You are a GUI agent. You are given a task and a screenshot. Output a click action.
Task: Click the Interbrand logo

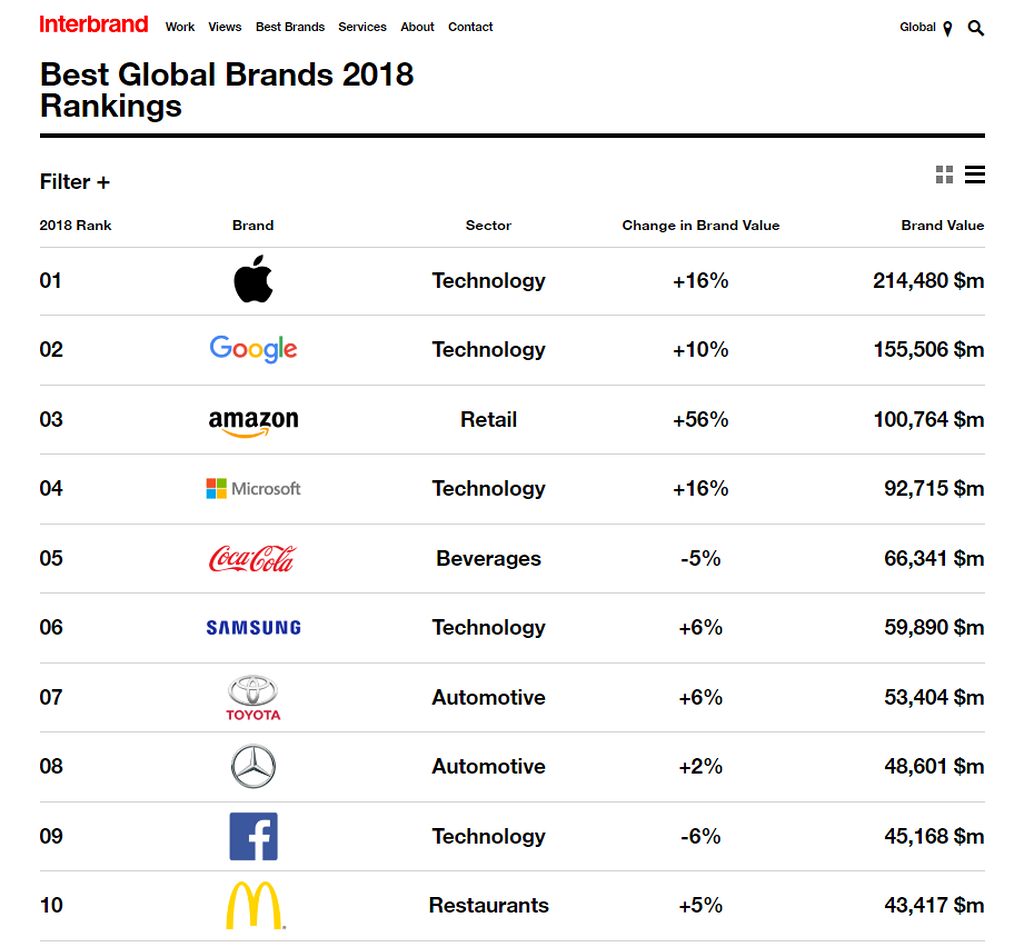(x=93, y=24)
